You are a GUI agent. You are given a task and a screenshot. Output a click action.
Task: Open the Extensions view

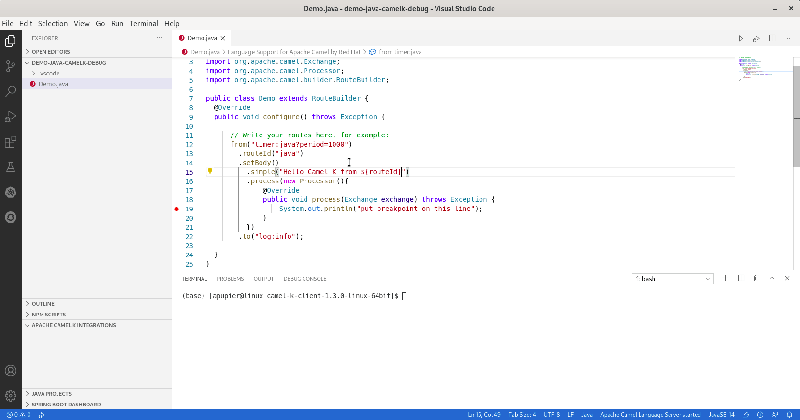pos(10,142)
